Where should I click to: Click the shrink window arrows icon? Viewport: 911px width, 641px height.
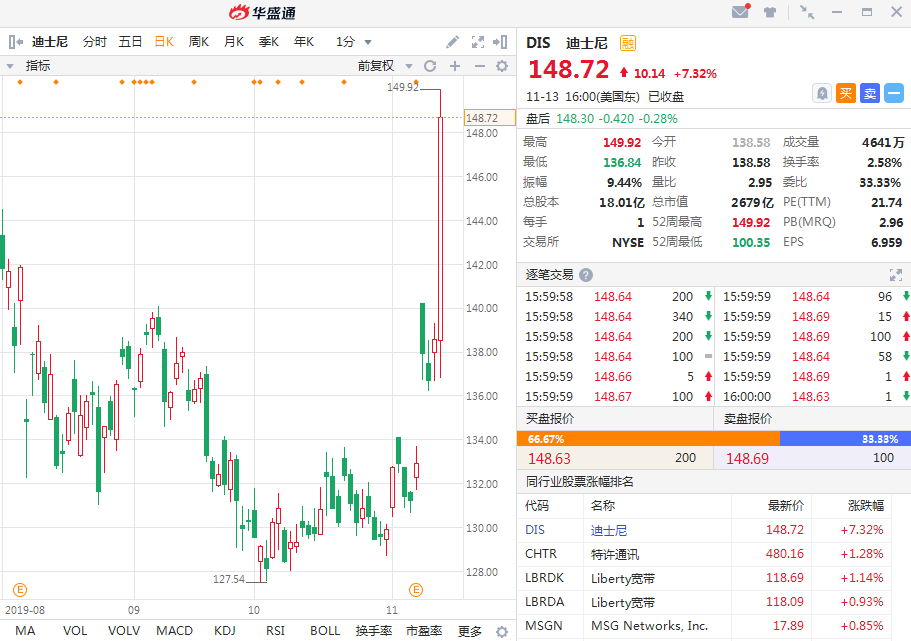806,12
